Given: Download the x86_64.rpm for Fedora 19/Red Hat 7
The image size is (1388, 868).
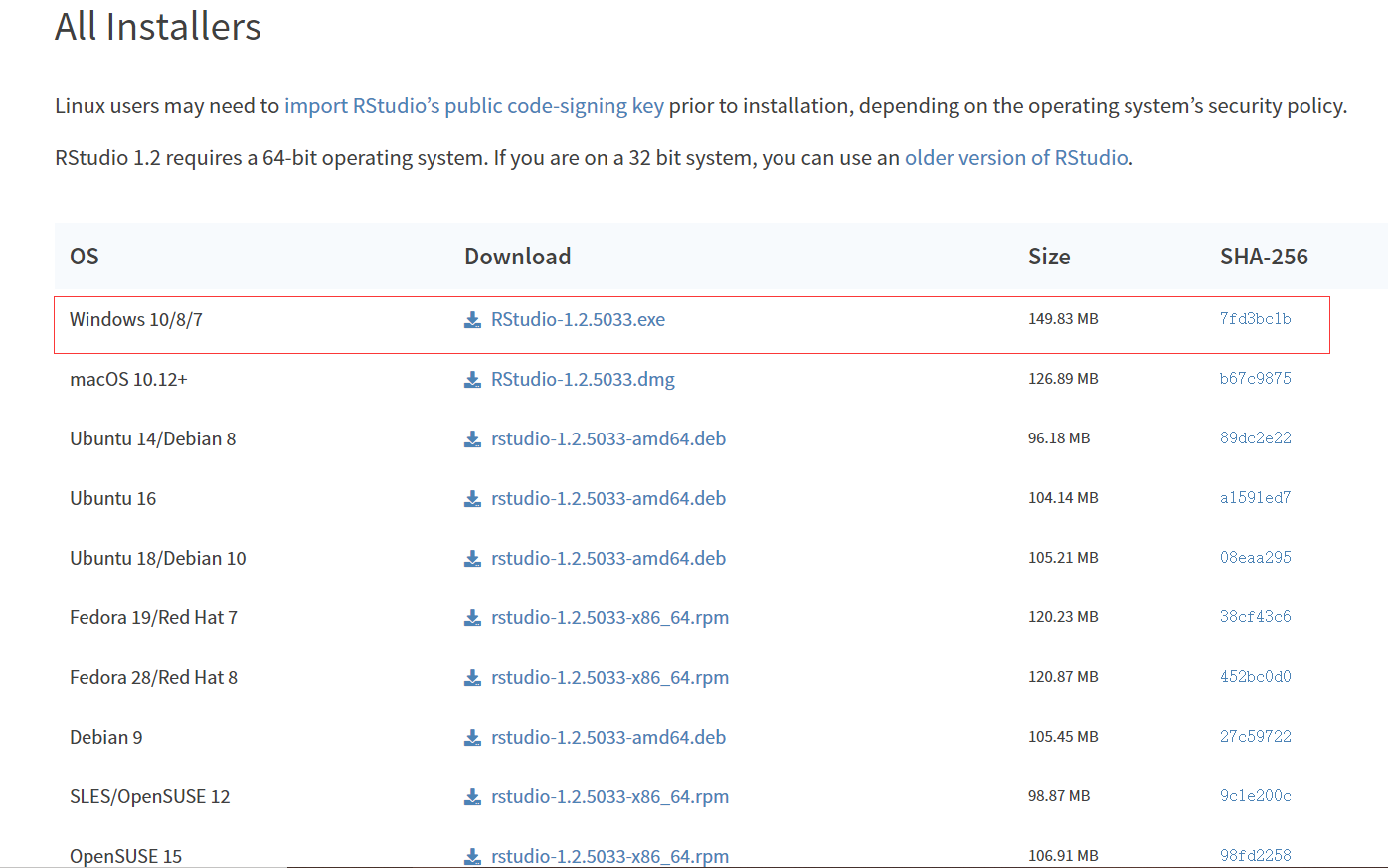Looking at the screenshot, I should (x=609, y=618).
